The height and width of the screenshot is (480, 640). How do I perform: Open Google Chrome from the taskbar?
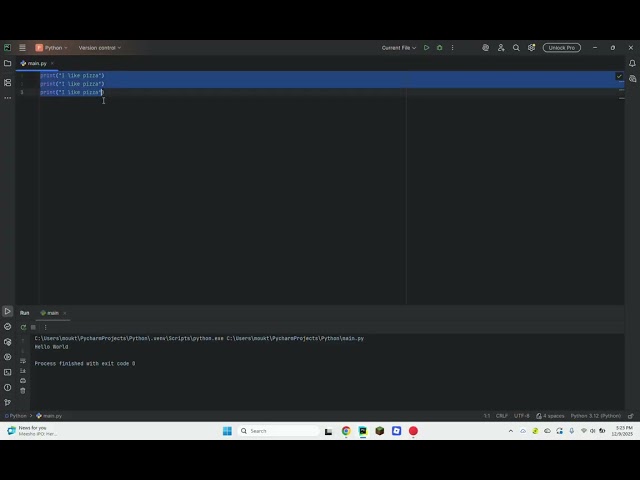(346, 431)
